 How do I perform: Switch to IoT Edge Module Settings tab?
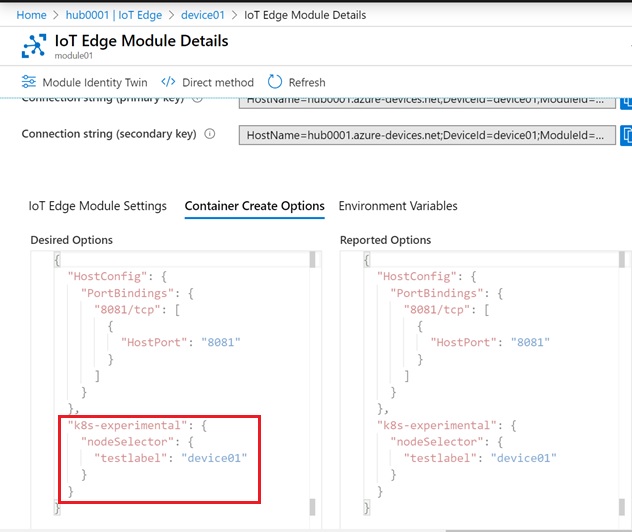tap(98, 206)
